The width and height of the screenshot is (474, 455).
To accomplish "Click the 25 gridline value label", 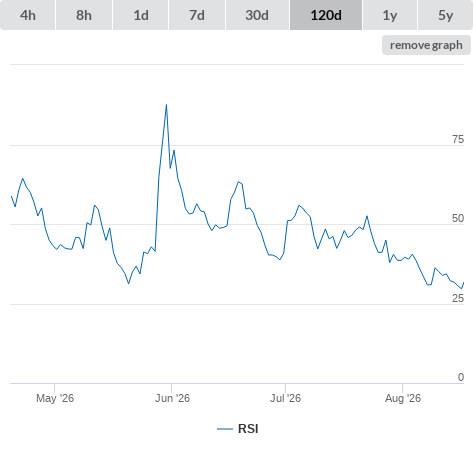I will 458,298.
